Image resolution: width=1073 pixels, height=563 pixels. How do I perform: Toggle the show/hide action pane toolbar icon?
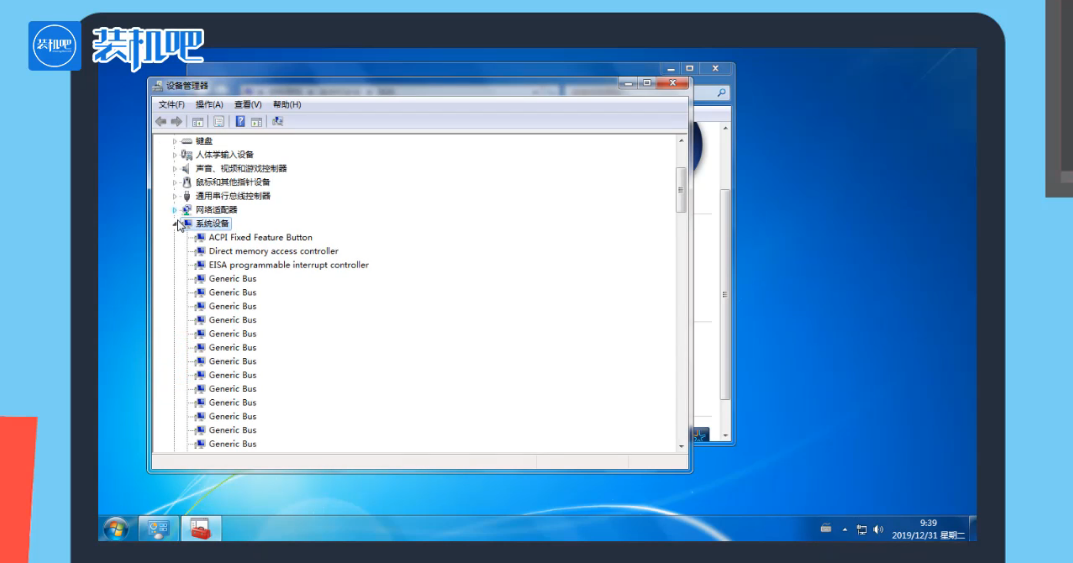point(257,122)
